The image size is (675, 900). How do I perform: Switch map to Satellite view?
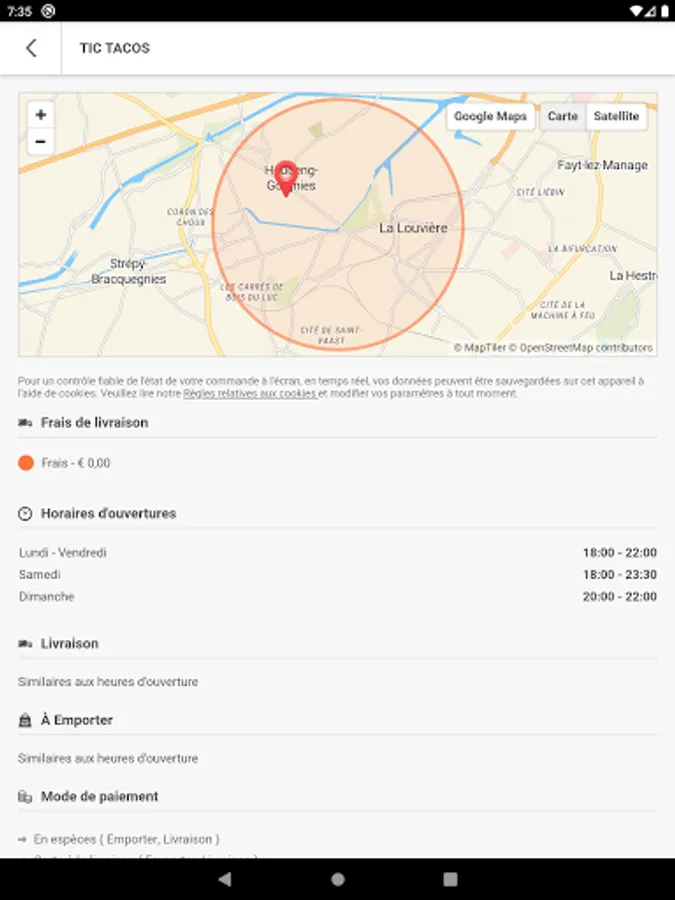pyautogui.click(x=616, y=117)
